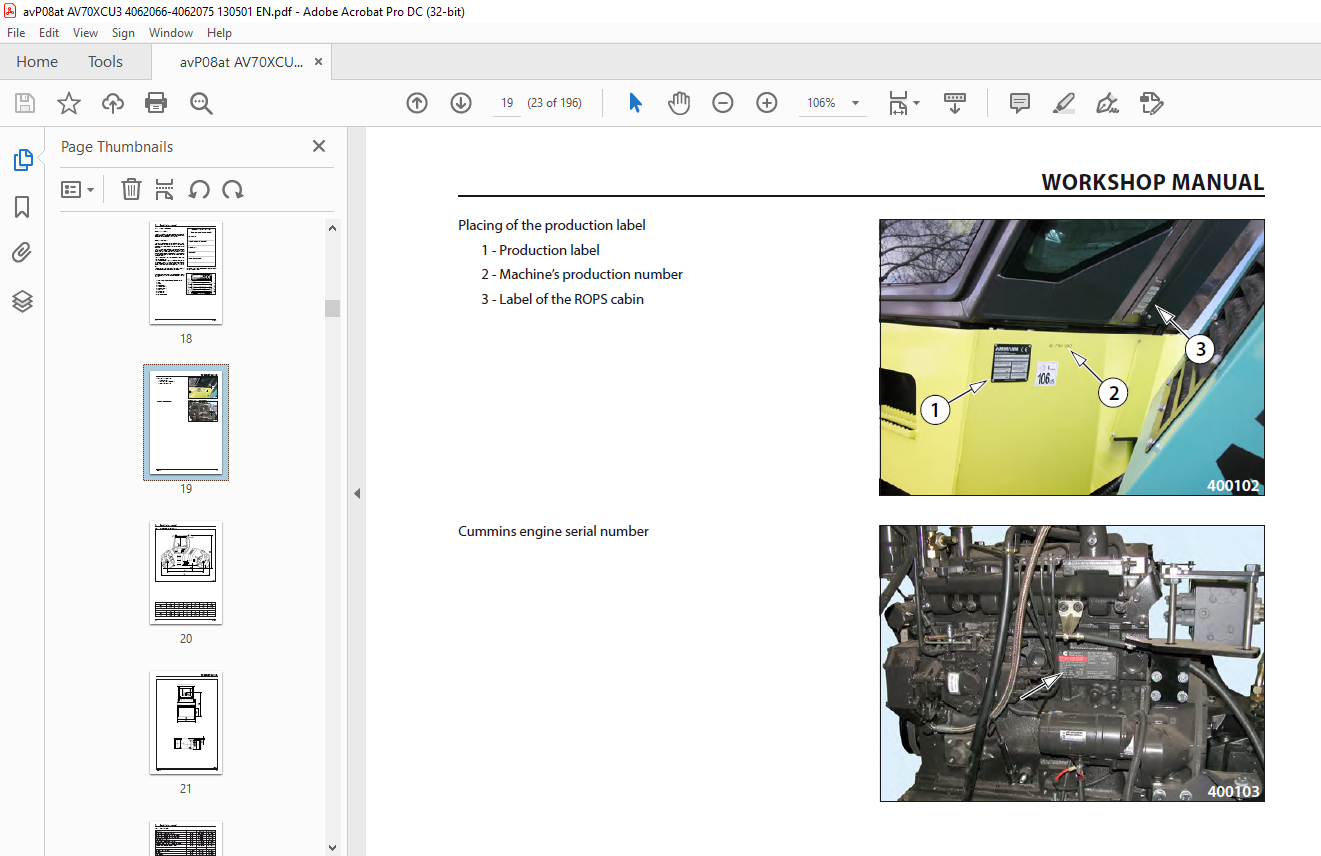Open Page Thumbnails sidebar icon

[22, 160]
